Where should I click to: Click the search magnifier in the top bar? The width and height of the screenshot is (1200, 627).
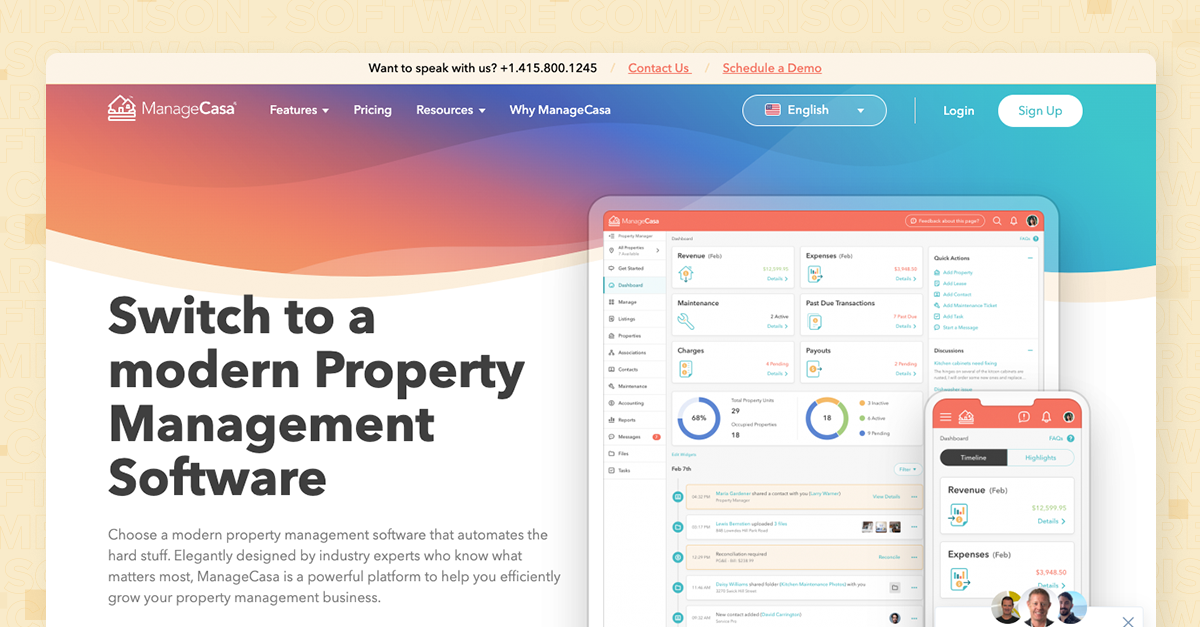(997, 220)
